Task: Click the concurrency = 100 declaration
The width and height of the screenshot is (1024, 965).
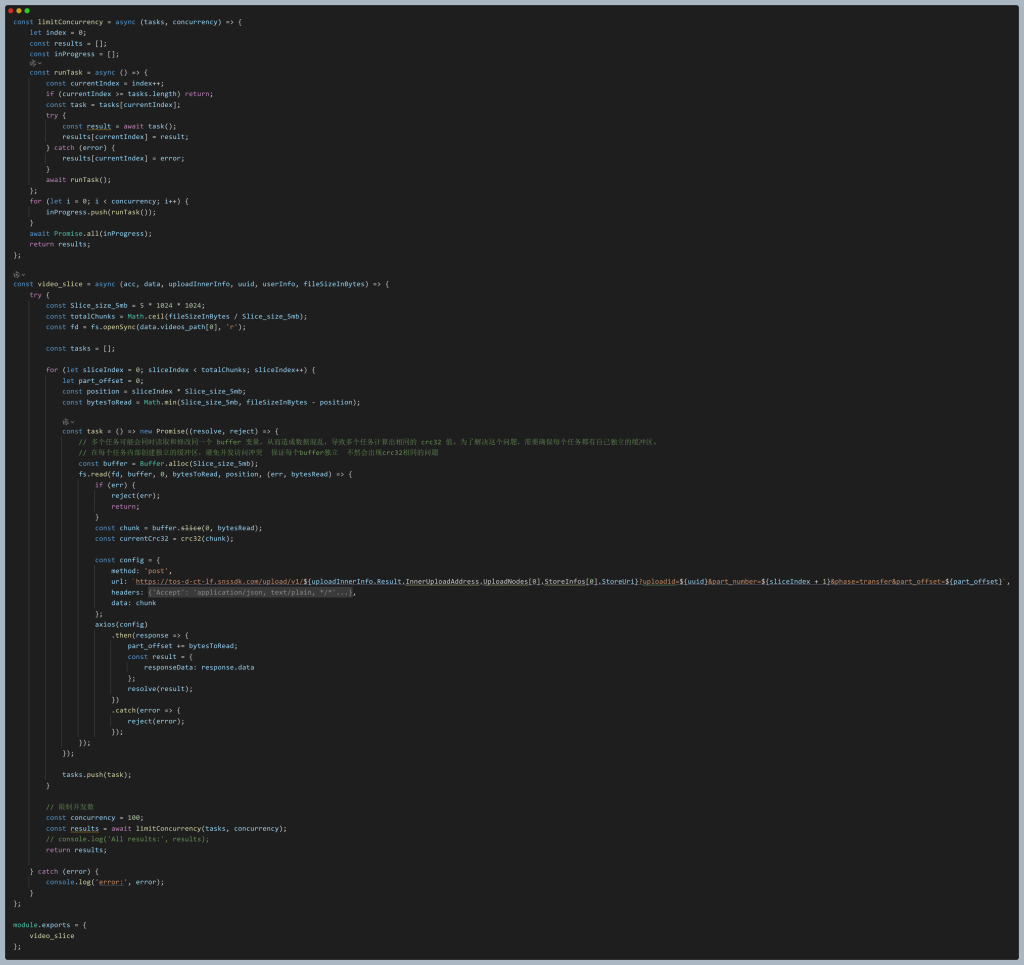Action: pyautogui.click(x=94, y=817)
